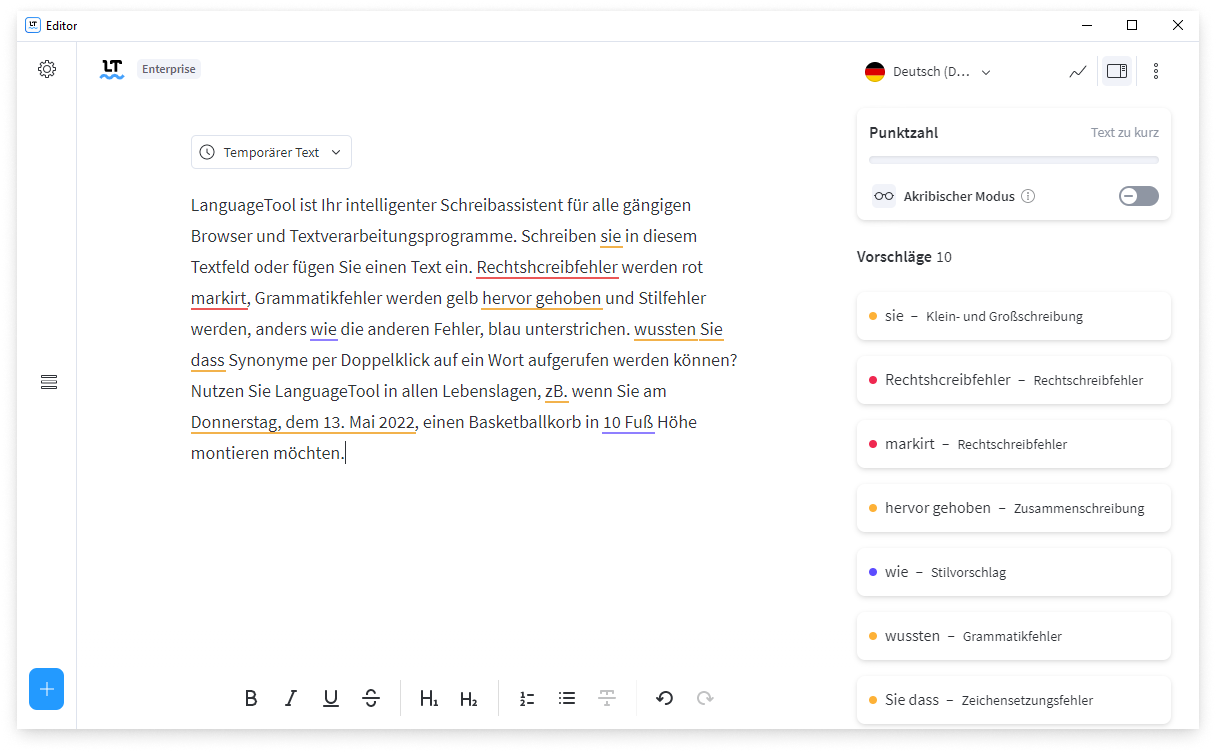The image size is (1216, 752).
Task: Open the 'wussten' Grammatikfehler card
Action: click(1014, 636)
